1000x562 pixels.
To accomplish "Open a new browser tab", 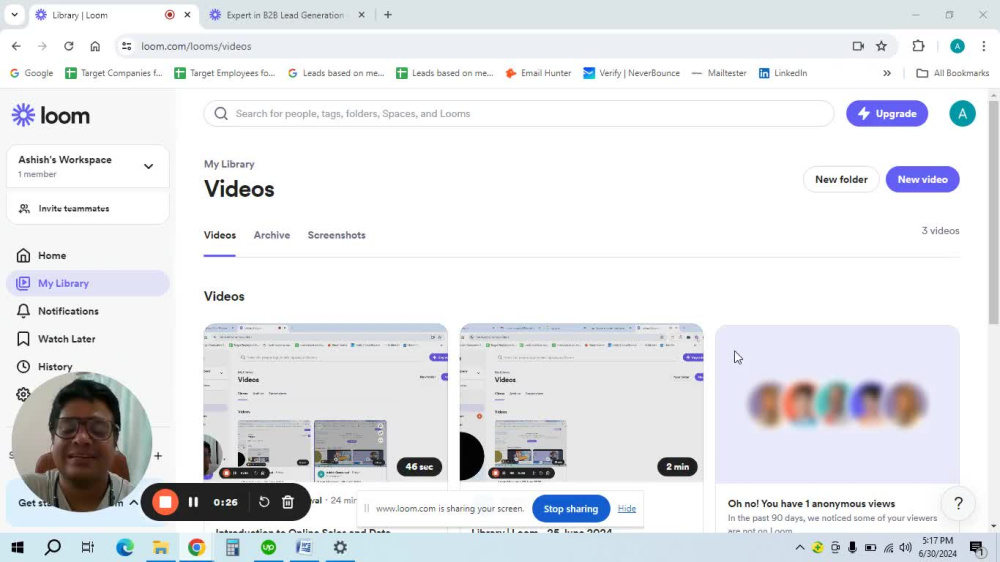I will 388,15.
